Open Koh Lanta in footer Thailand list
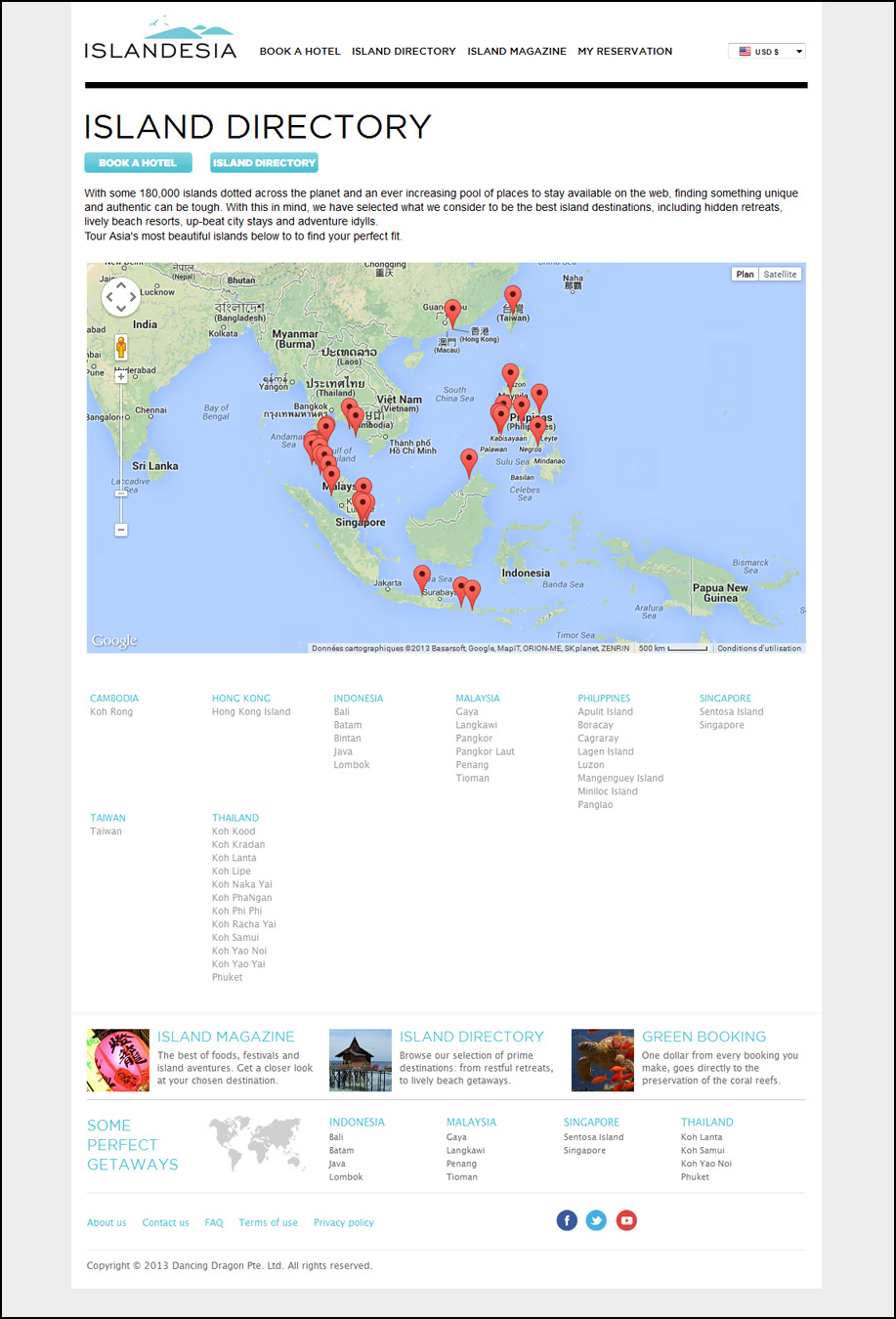Screen dimensions: 896x1319 point(702,1137)
